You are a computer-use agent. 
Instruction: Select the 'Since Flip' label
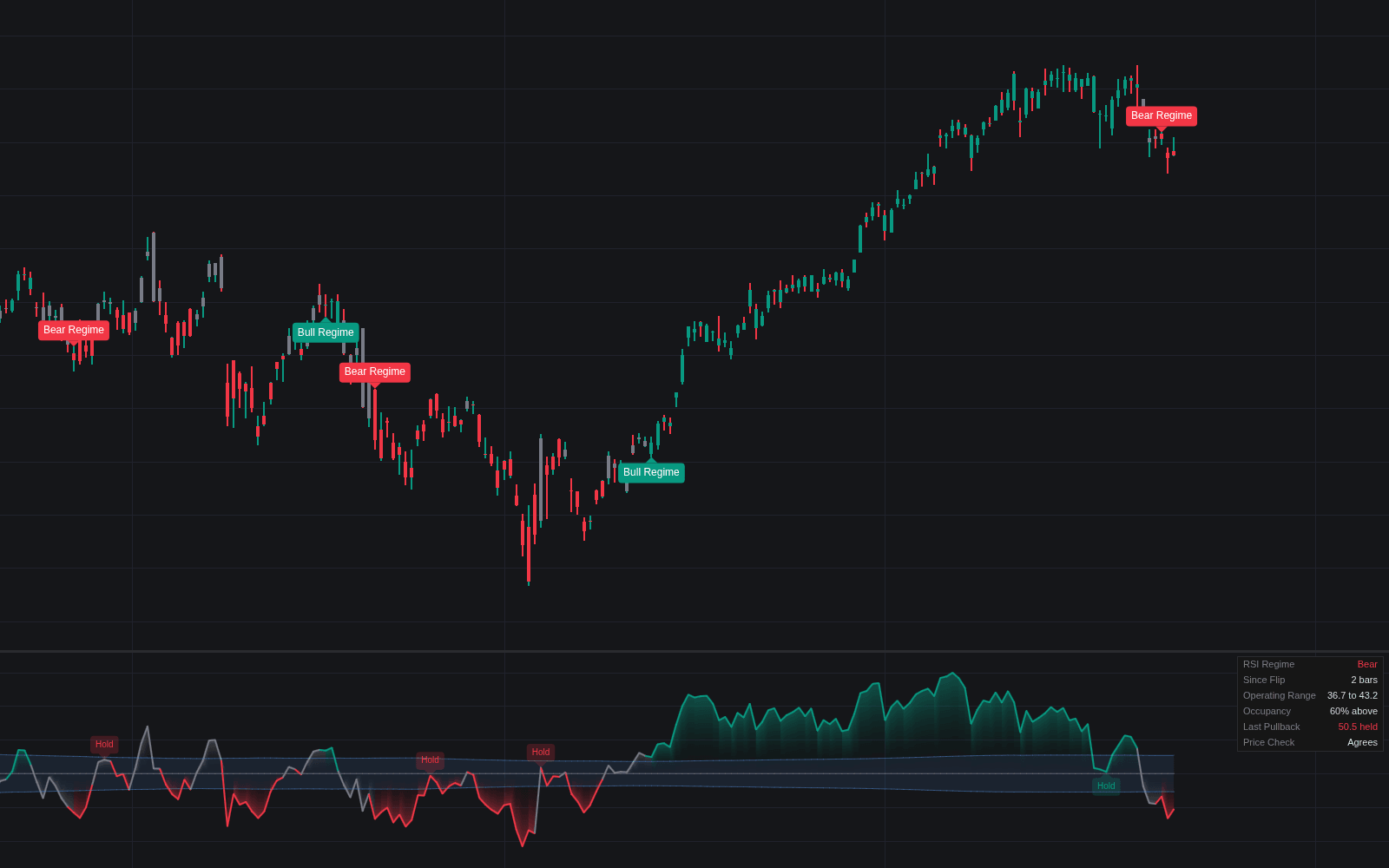1264,680
